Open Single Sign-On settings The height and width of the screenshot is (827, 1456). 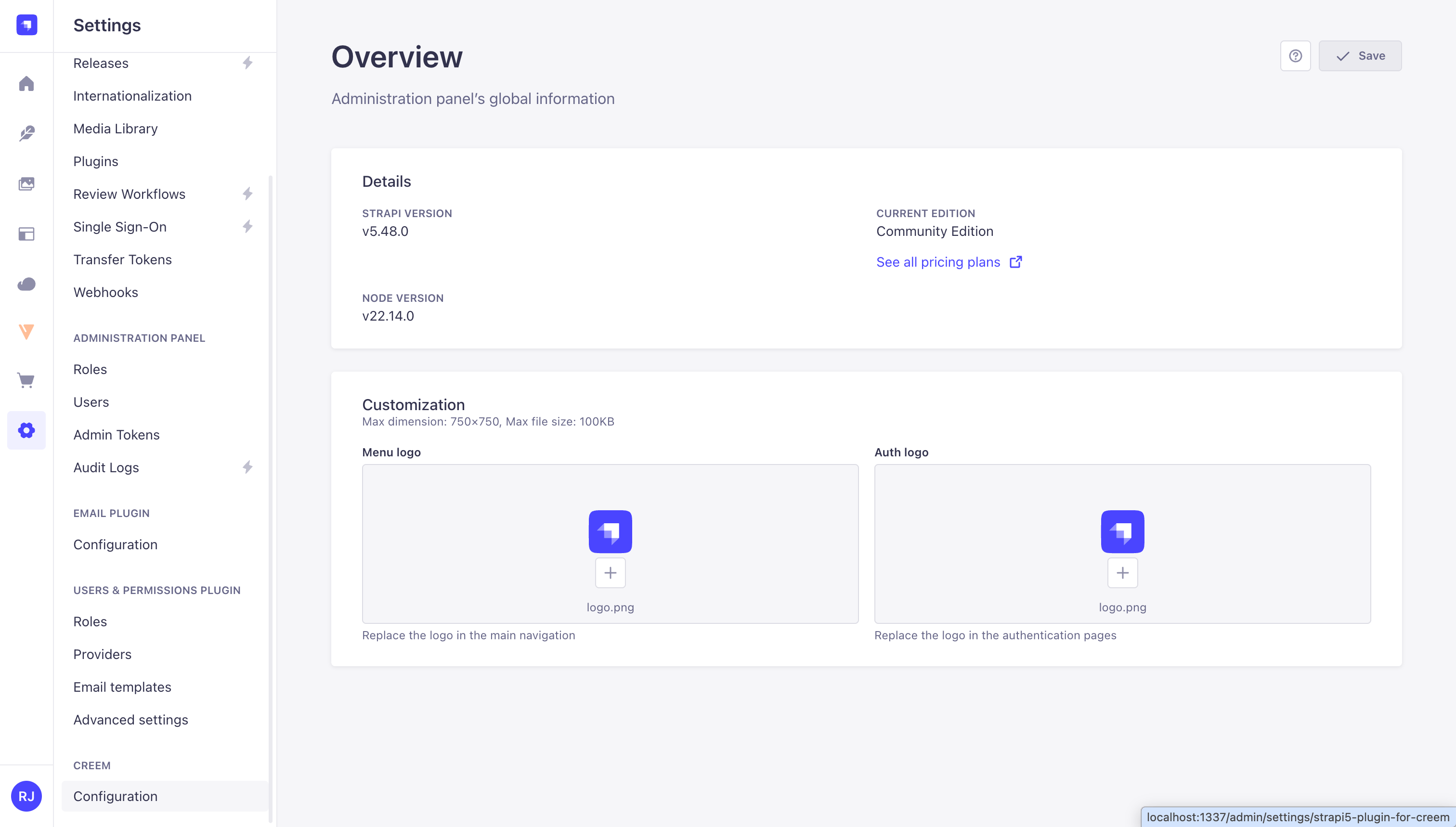(x=120, y=227)
